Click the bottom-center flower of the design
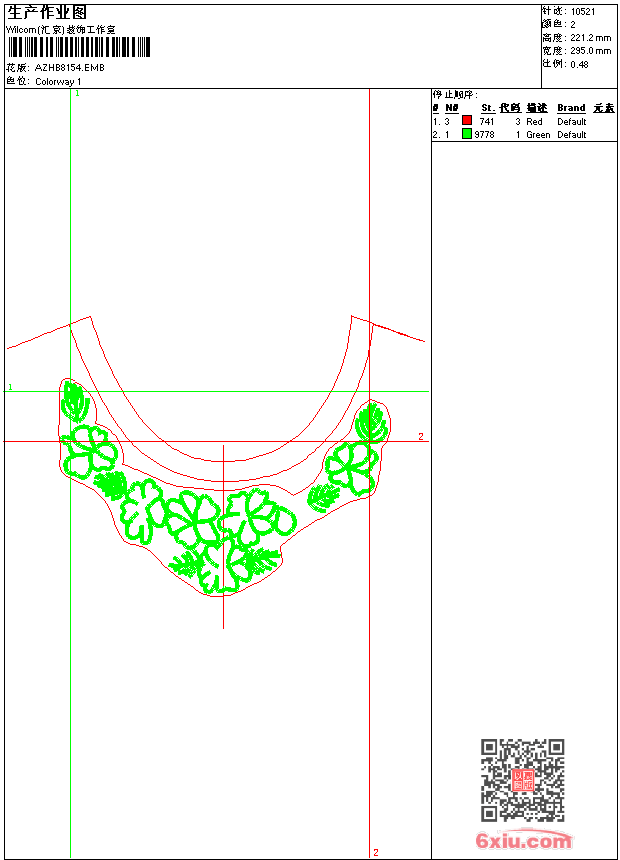Image resolution: width=620 pixels, height=860 pixels. tap(230, 565)
